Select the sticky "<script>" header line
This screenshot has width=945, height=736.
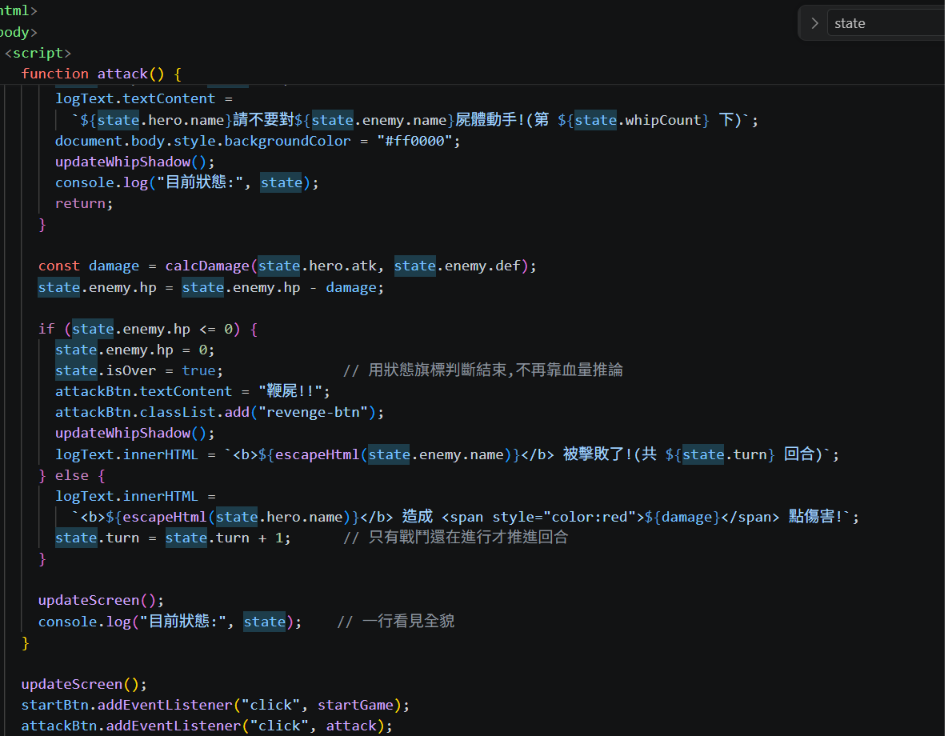[x=37, y=53]
